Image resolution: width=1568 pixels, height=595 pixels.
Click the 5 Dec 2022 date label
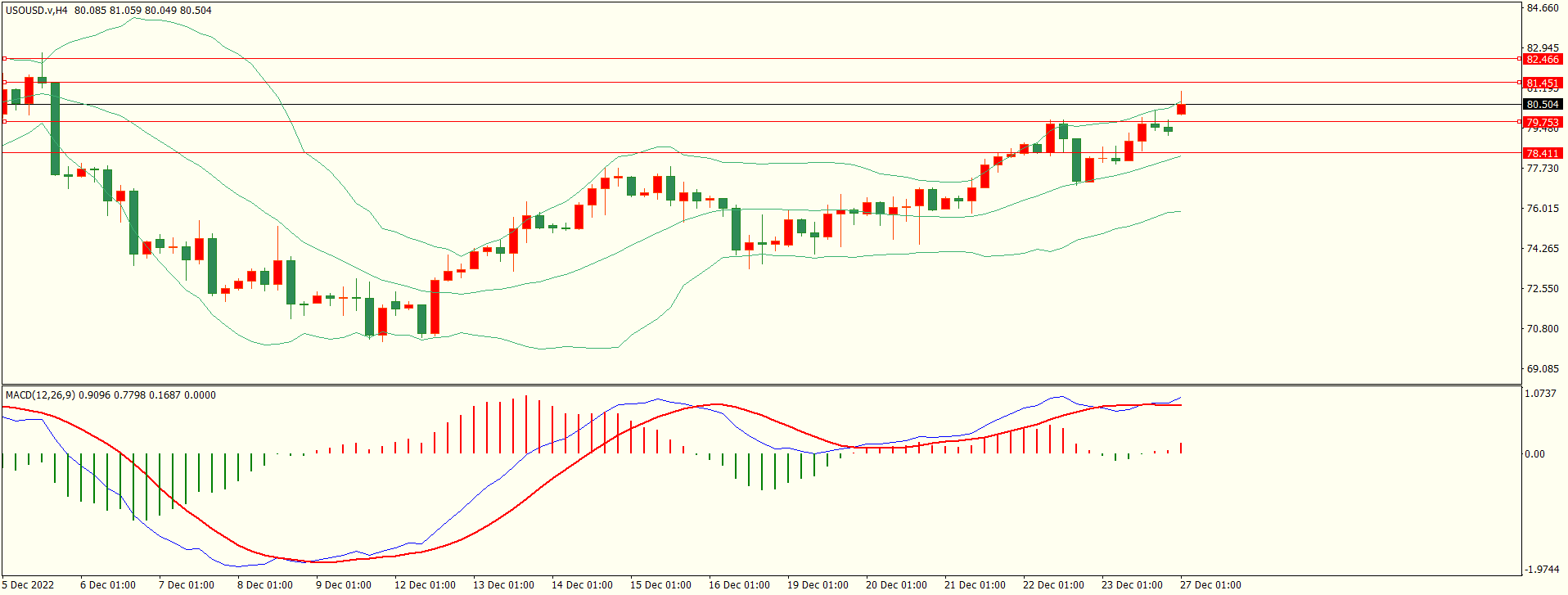pos(29,585)
